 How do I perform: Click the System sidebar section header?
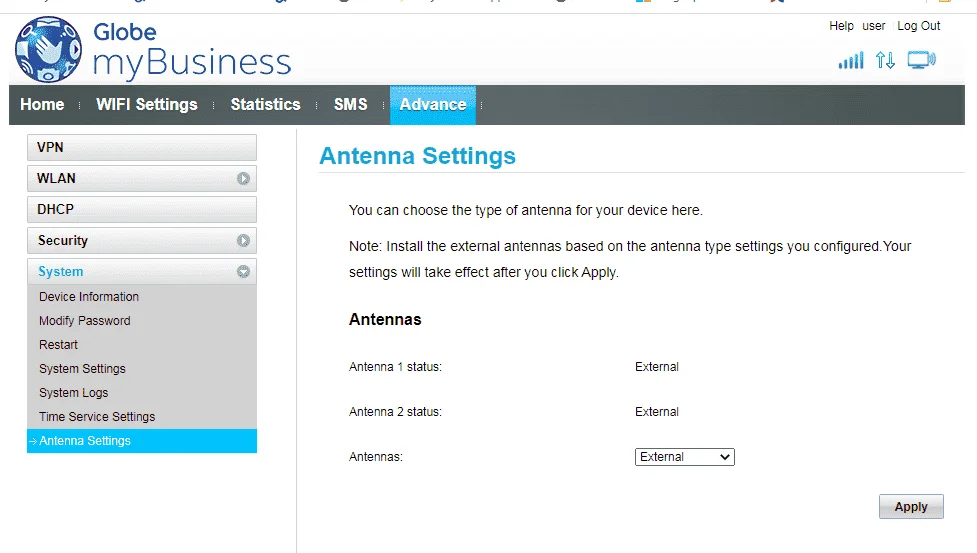click(142, 272)
